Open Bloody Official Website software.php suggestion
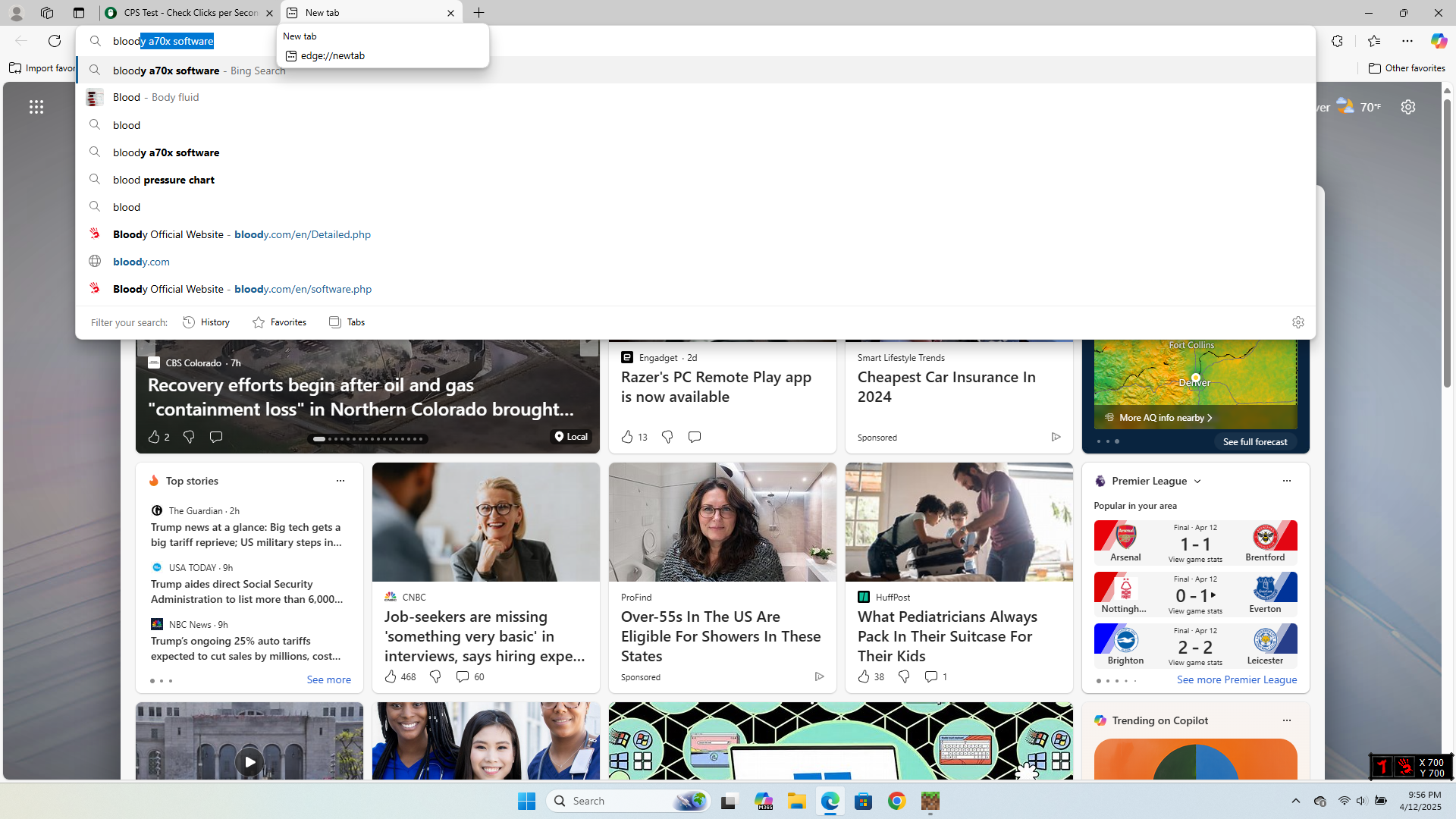Viewport: 1456px width, 819px height. [695, 289]
